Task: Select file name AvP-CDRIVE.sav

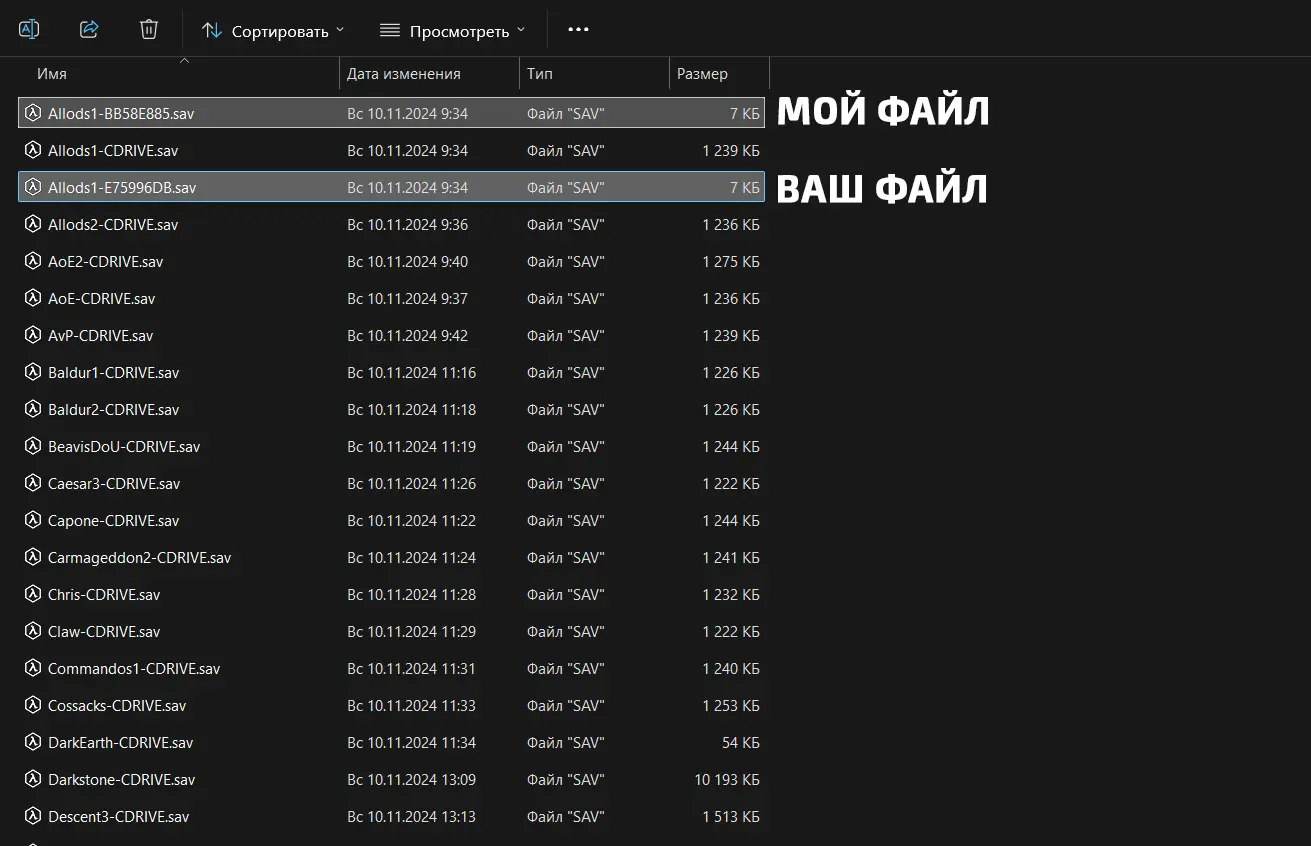Action: click(101, 336)
